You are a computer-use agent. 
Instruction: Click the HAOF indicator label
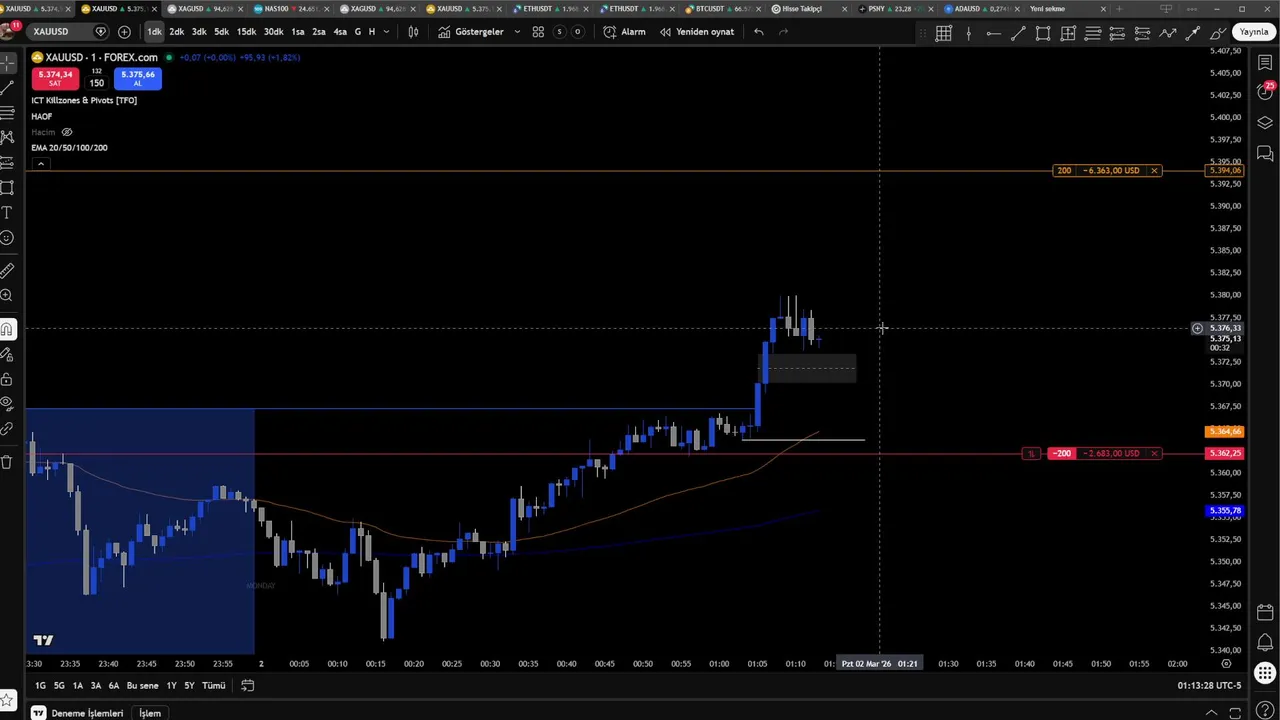tap(41, 116)
